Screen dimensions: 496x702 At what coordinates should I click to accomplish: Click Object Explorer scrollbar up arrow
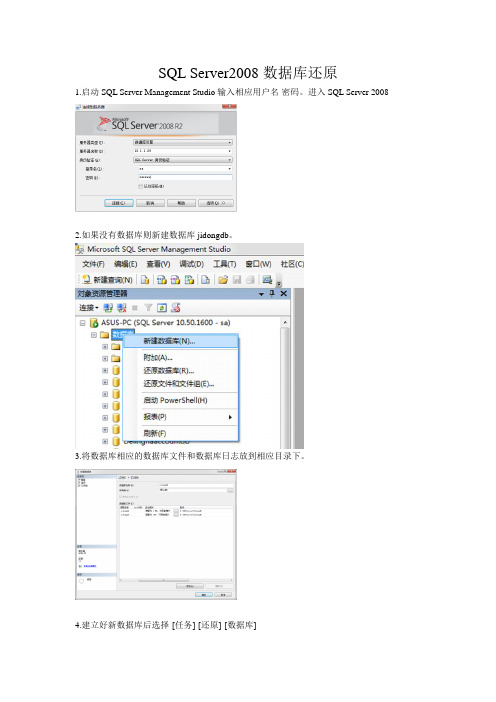(x=285, y=322)
